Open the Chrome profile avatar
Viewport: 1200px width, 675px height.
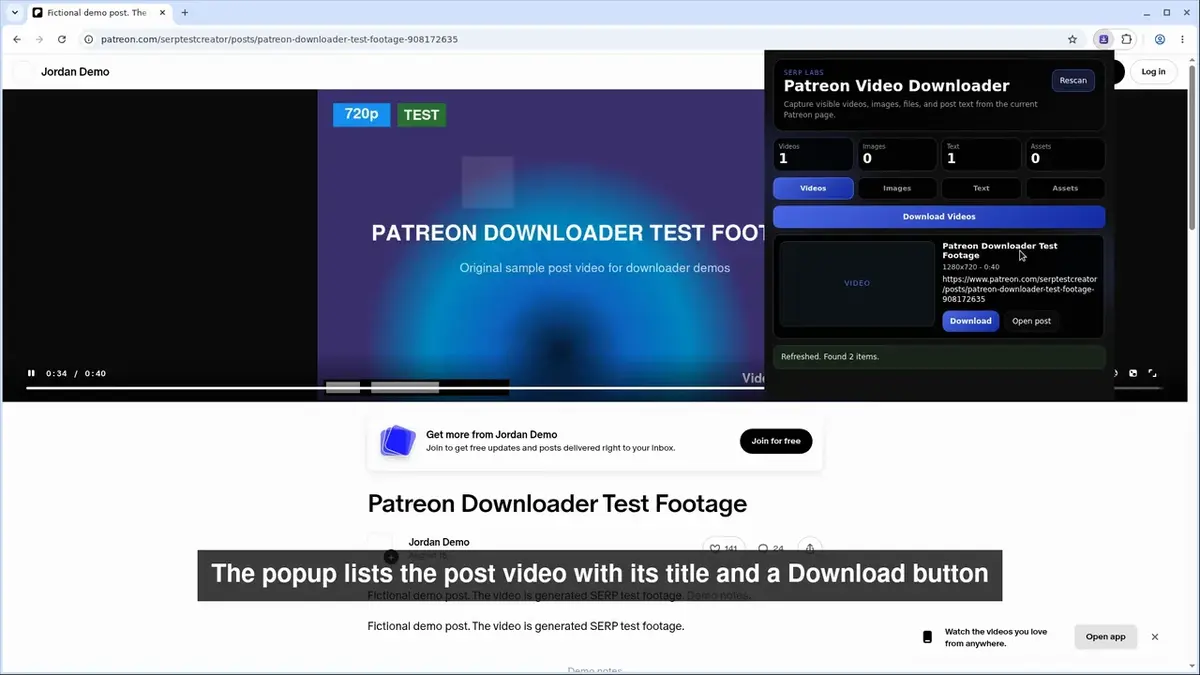point(1159,39)
